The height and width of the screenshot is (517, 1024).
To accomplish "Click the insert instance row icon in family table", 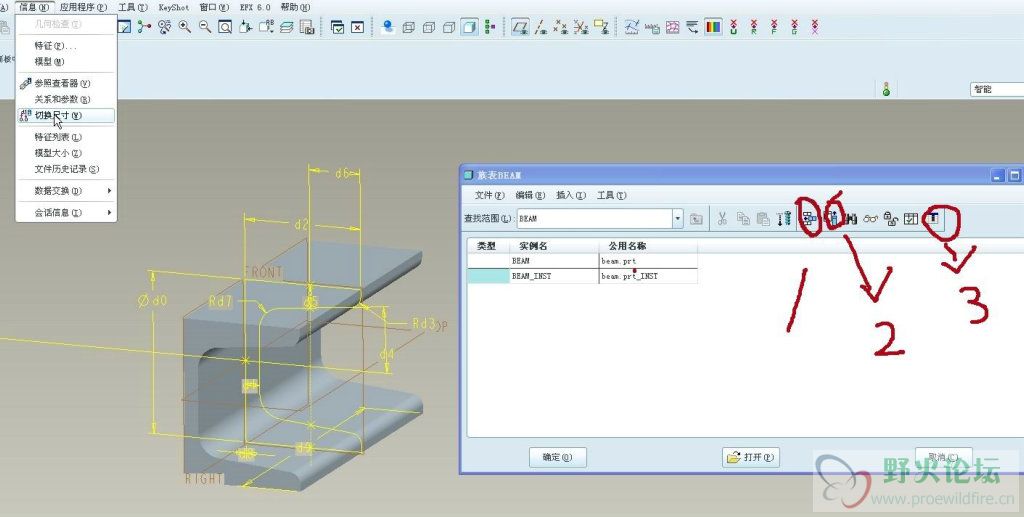I will 808,219.
